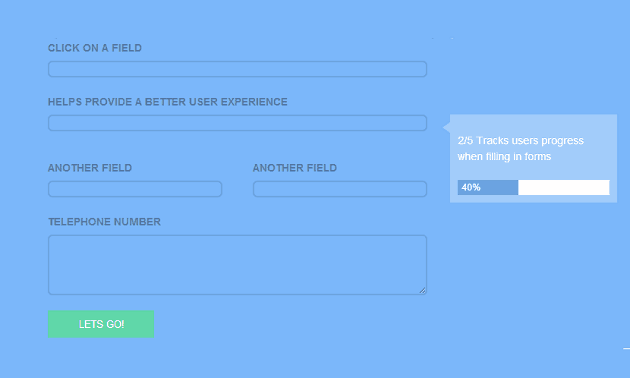This screenshot has height=378, width=630.
Task: Submit with the LETS GO! button
Action: coord(101,324)
